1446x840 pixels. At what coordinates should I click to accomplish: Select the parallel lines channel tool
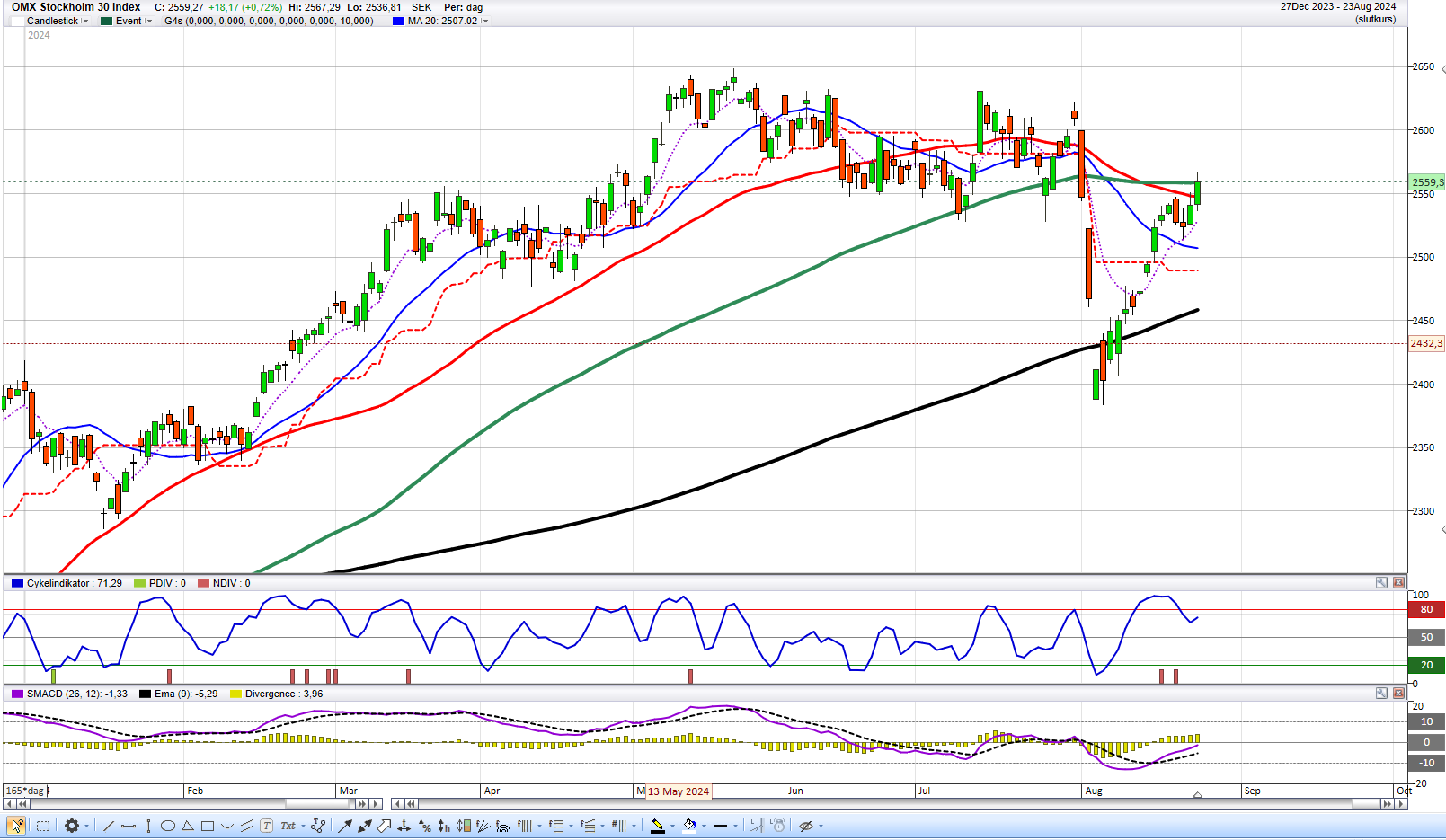click(247, 826)
